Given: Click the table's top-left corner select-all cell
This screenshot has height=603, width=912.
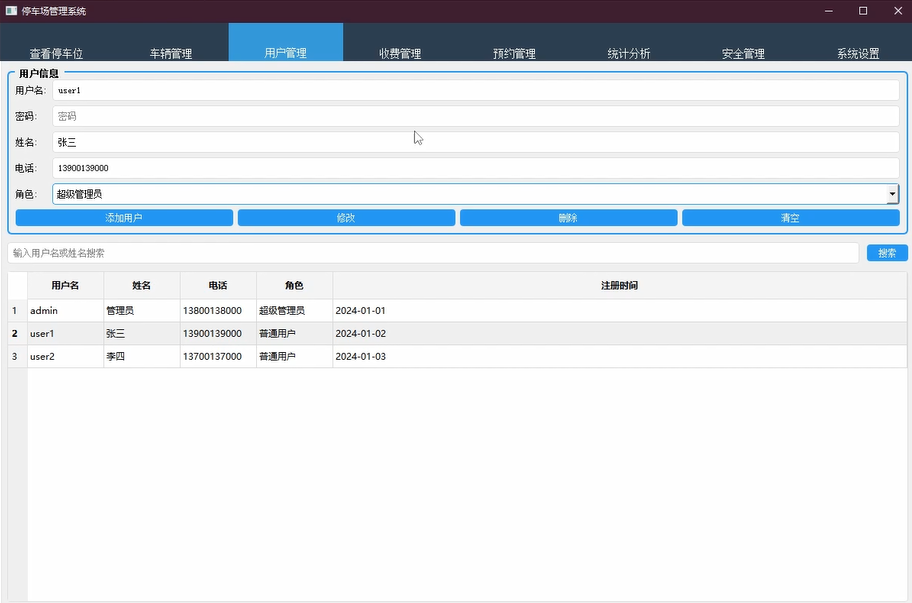Looking at the screenshot, I should (17, 286).
